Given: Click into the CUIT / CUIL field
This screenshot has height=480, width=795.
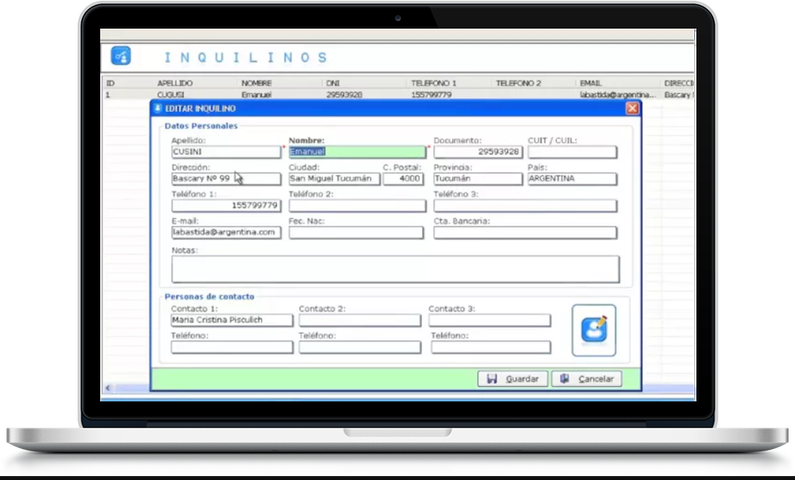Looking at the screenshot, I should (572, 152).
